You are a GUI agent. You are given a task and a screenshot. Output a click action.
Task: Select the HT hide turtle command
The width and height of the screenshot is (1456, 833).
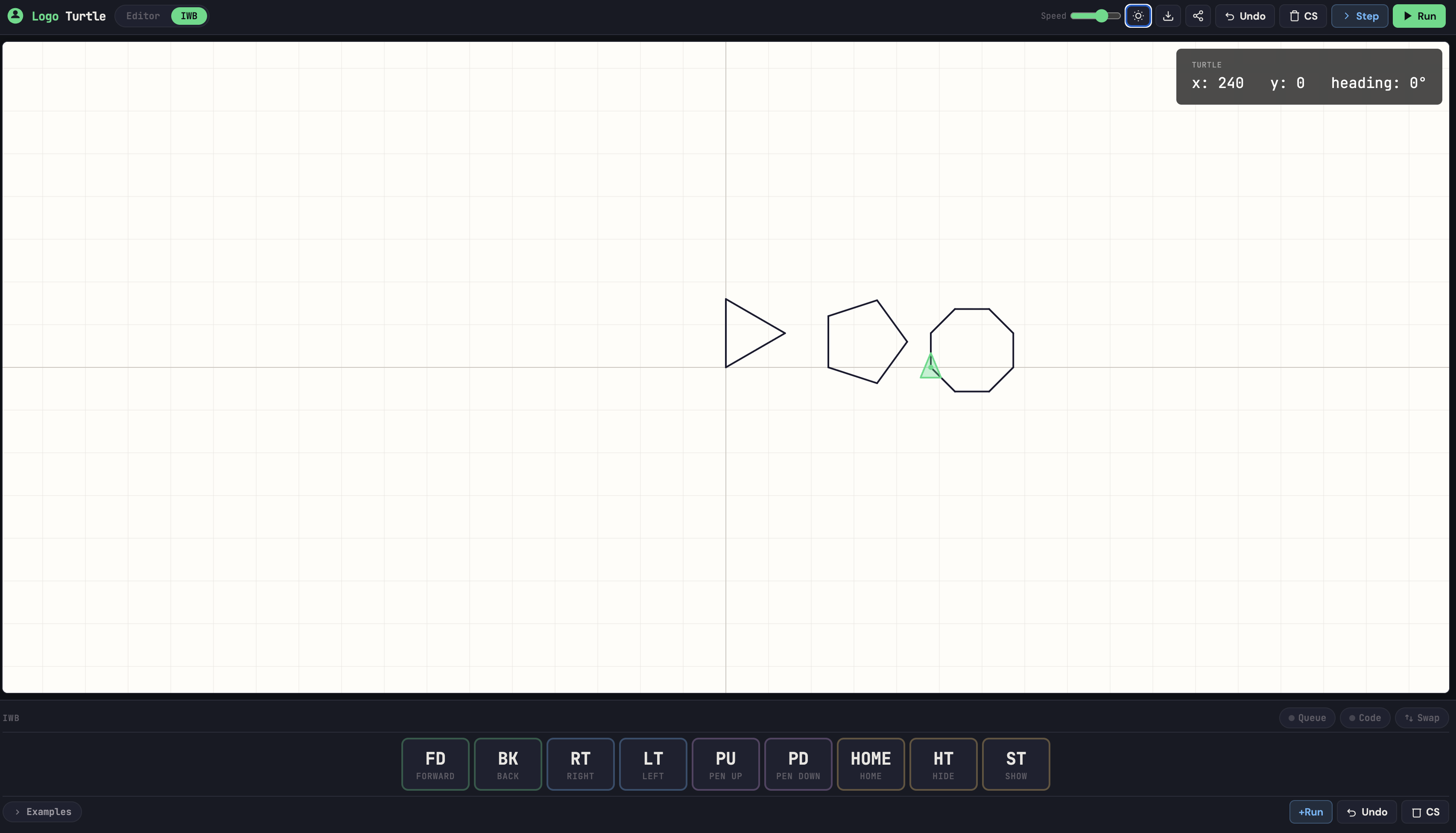943,764
